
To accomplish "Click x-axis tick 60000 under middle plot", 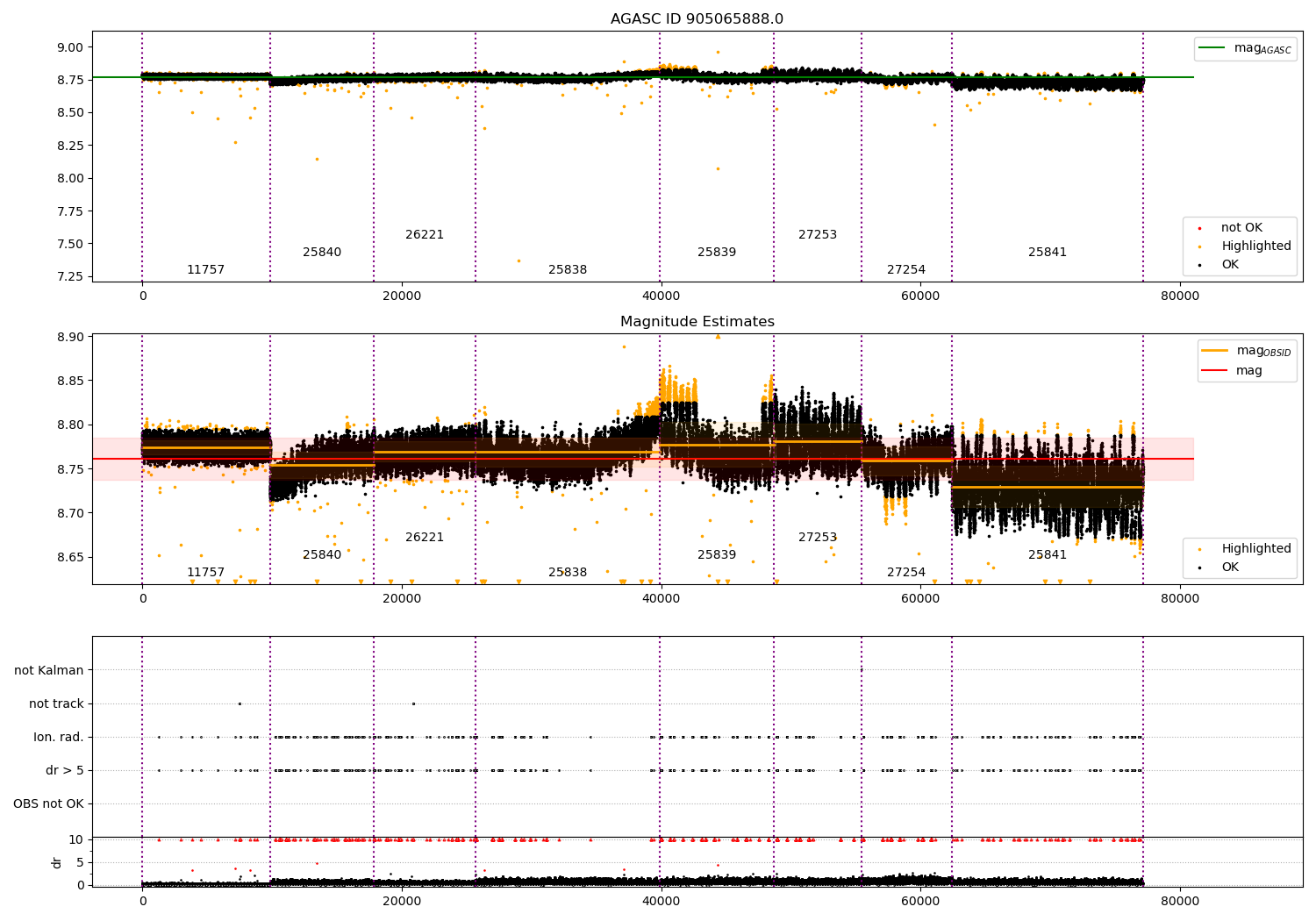I will [x=920, y=599].
